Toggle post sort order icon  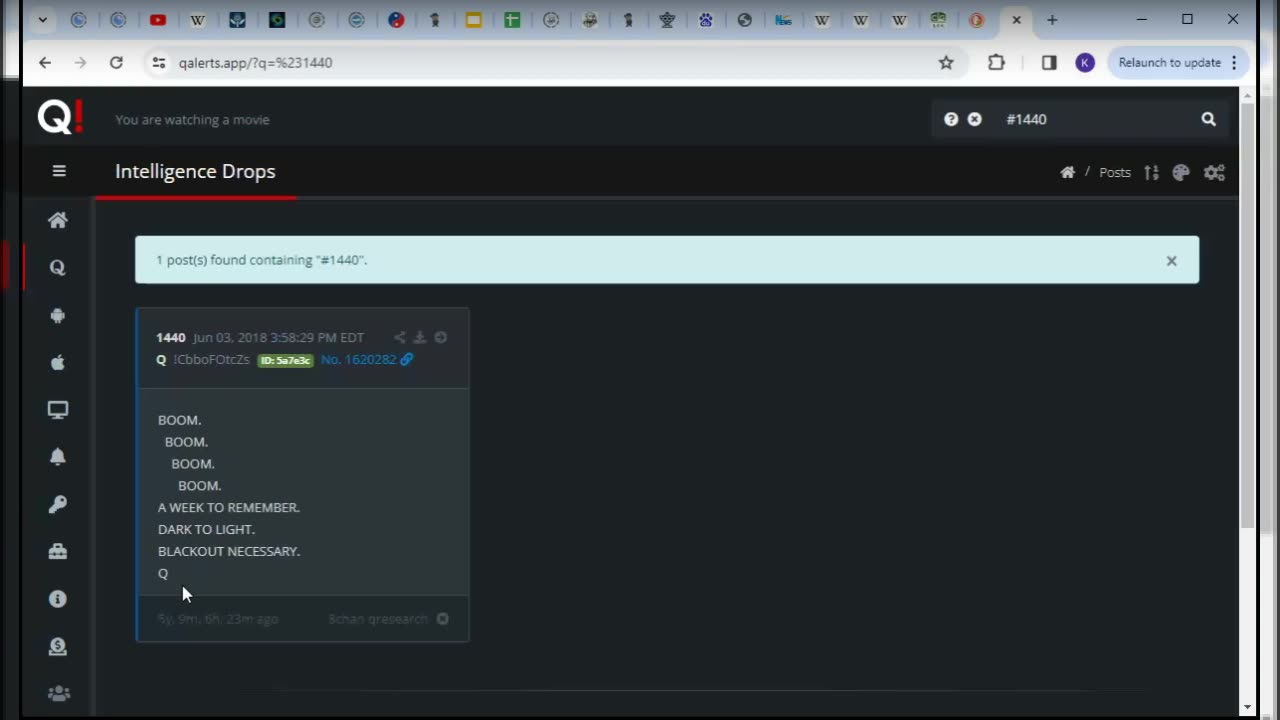1152,172
